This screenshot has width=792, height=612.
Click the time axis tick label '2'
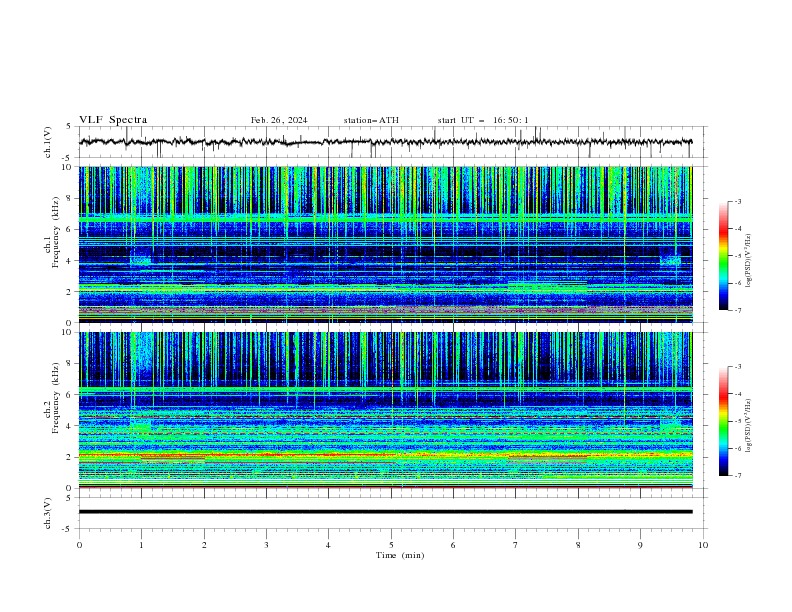pyautogui.click(x=204, y=545)
